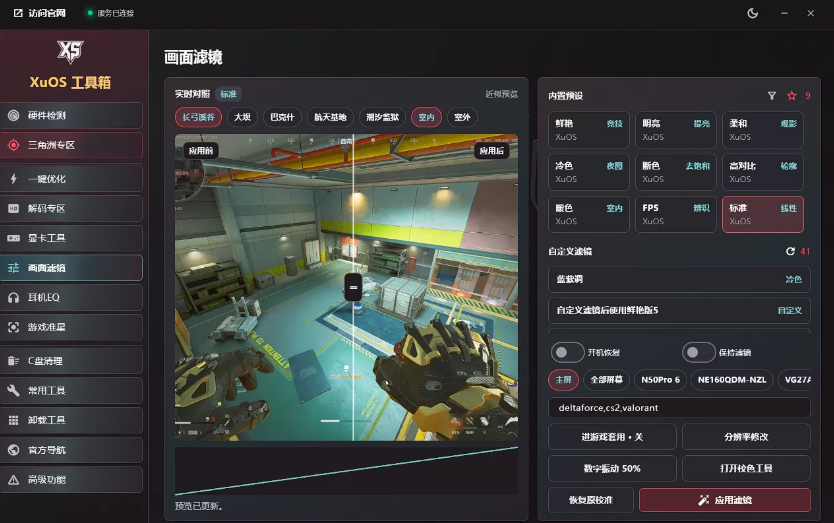The width and height of the screenshot is (834, 523).
Task: Click the 应用滤镜 button
Action: [724, 500]
